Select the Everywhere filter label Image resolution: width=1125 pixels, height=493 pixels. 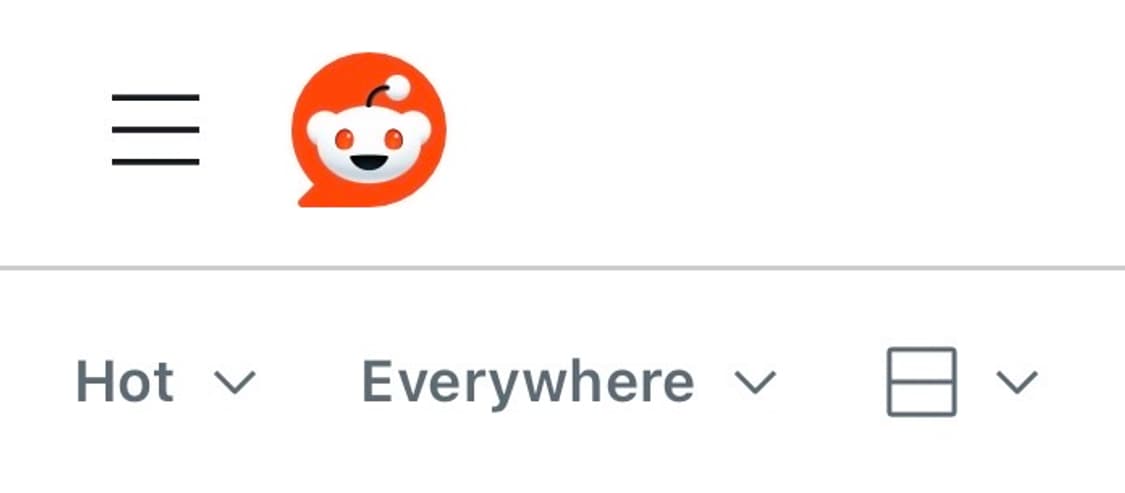click(x=528, y=384)
